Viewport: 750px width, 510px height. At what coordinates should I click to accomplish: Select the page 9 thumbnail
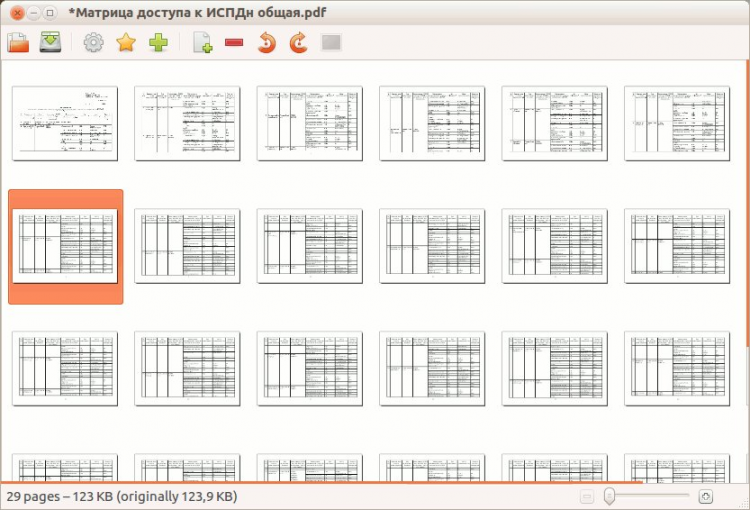(309, 246)
